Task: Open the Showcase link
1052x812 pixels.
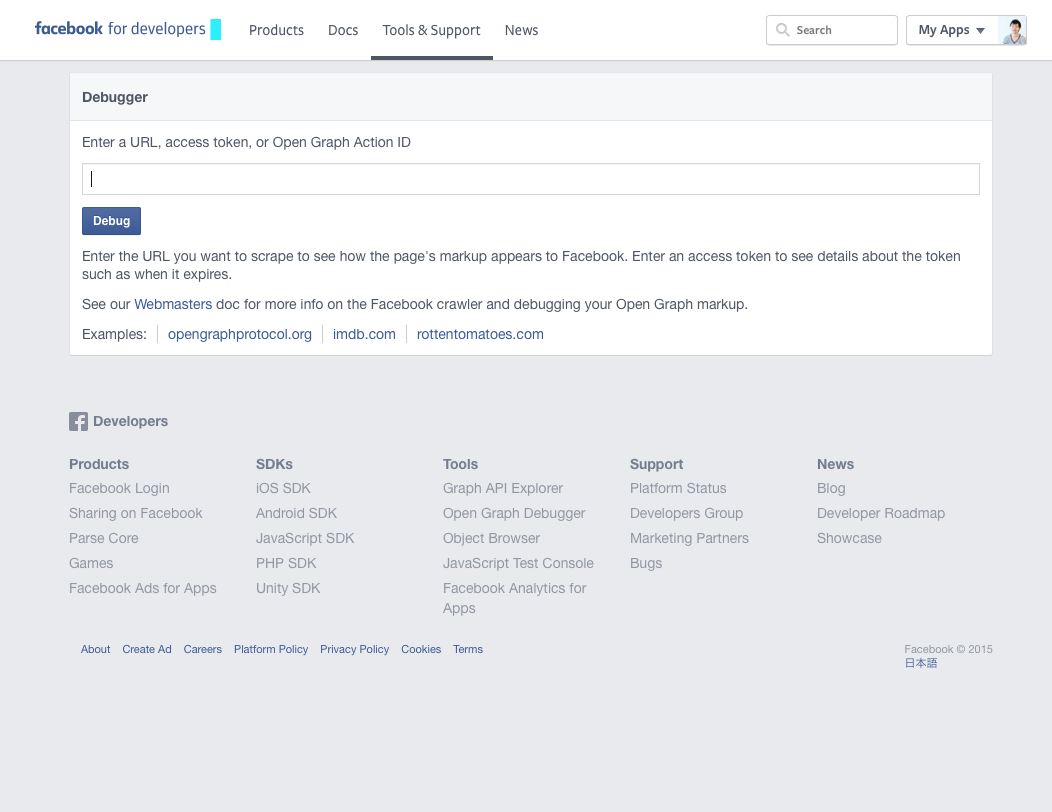Action: (849, 538)
